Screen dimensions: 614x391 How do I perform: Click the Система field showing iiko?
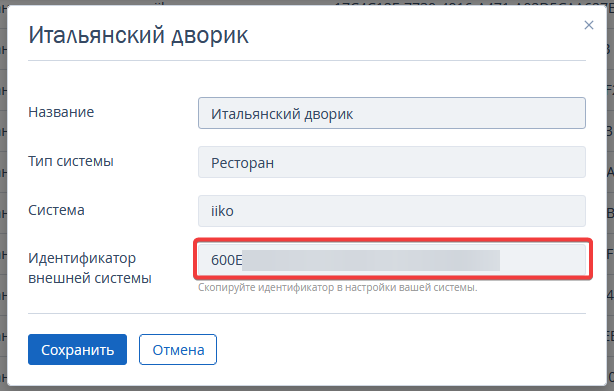(x=392, y=211)
